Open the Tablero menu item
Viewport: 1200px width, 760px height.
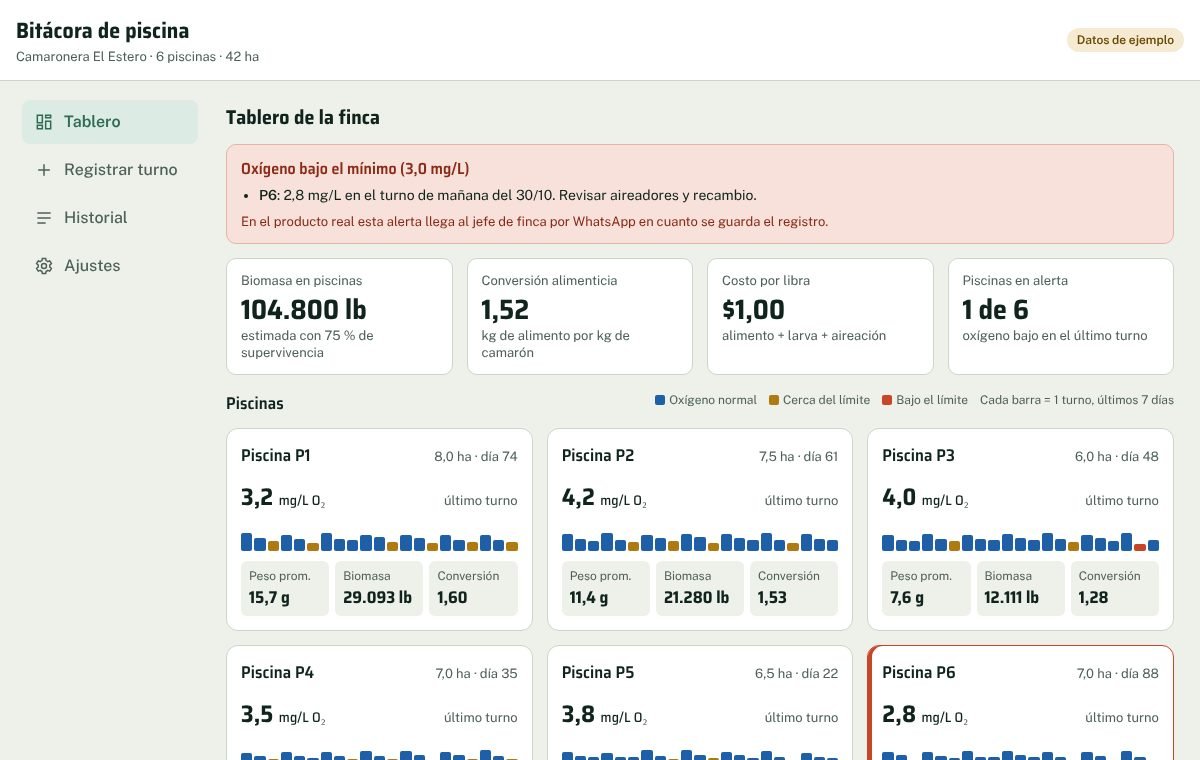pyautogui.click(x=110, y=122)
